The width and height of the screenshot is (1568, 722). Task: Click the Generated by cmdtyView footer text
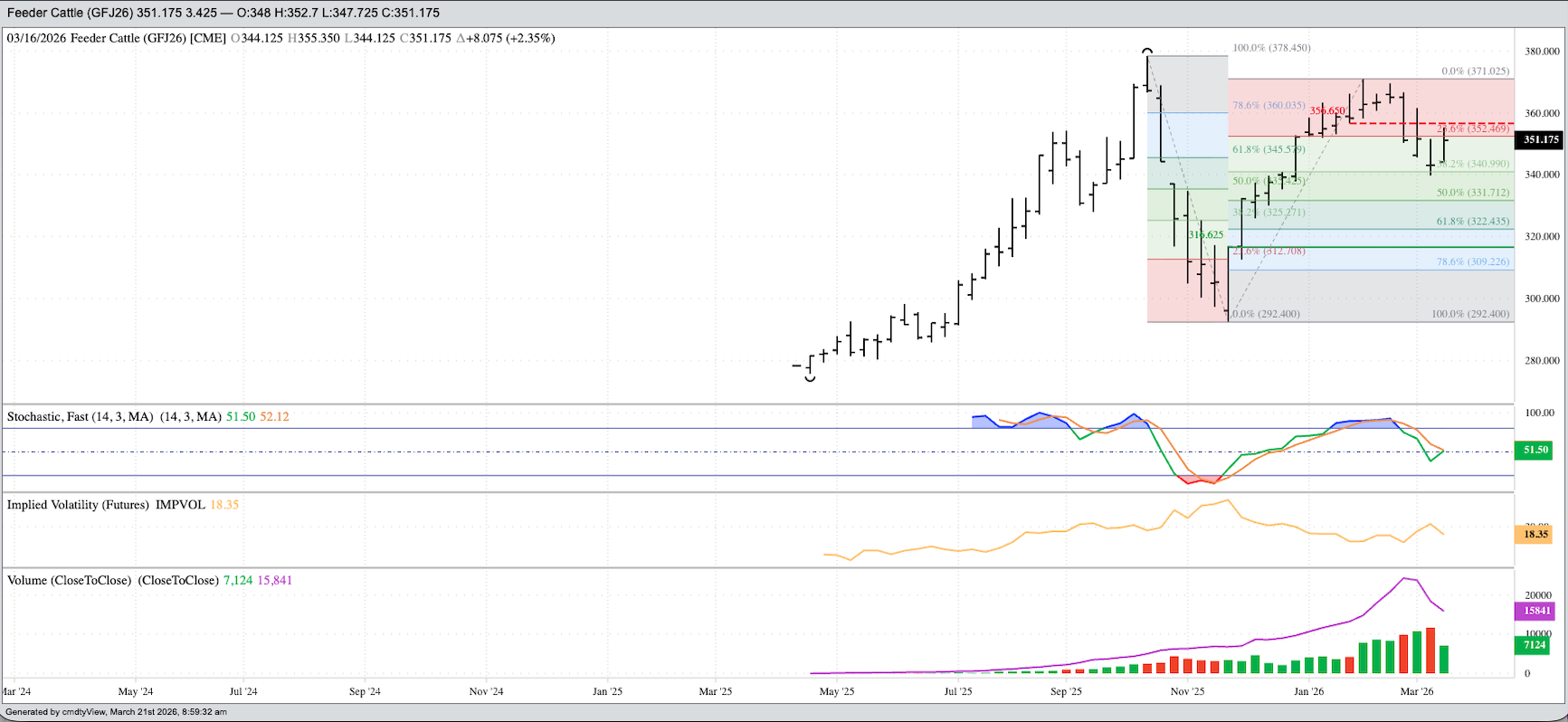point(116,712)
